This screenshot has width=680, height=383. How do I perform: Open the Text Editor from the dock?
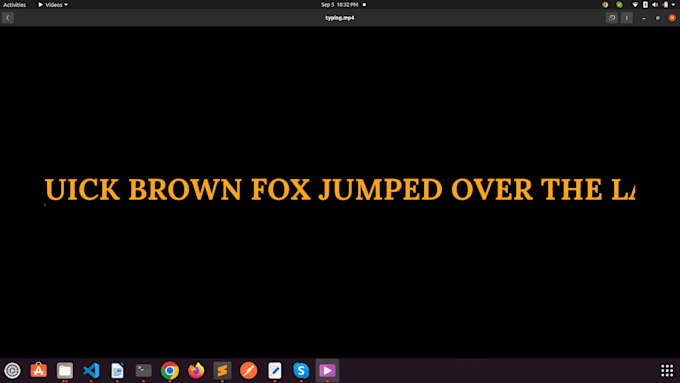tap(275, 370)
